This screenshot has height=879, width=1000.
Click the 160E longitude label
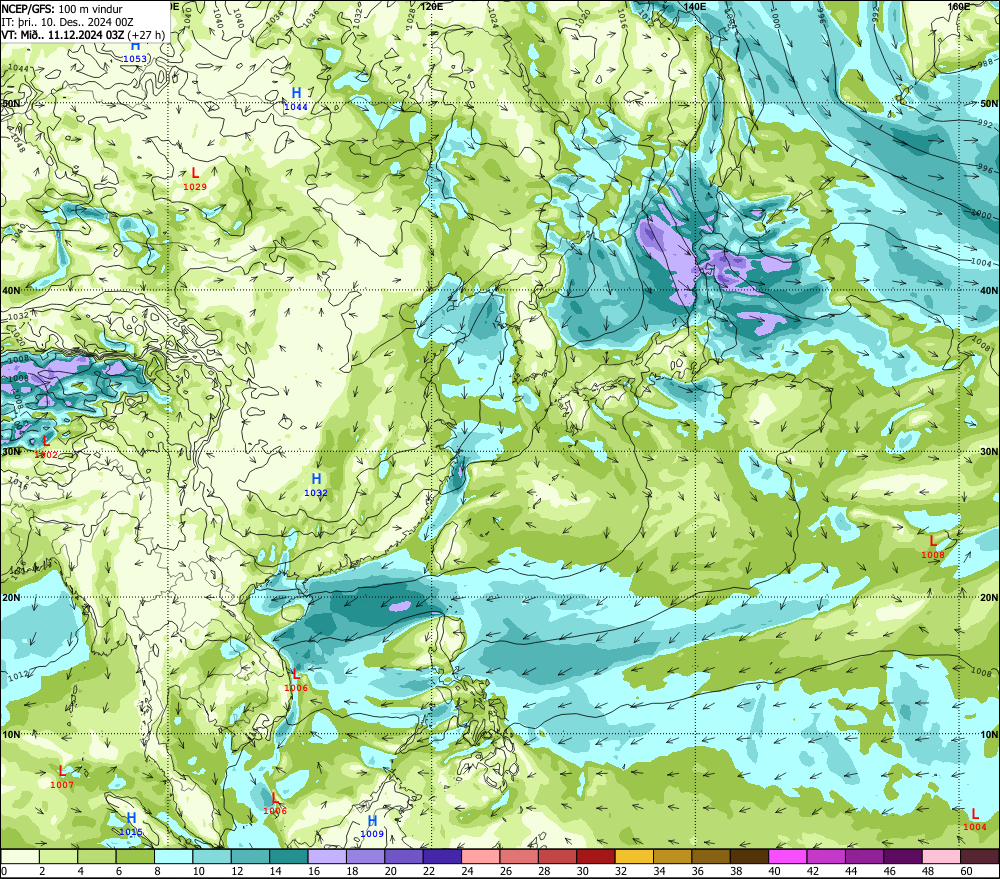click(958, 6)
